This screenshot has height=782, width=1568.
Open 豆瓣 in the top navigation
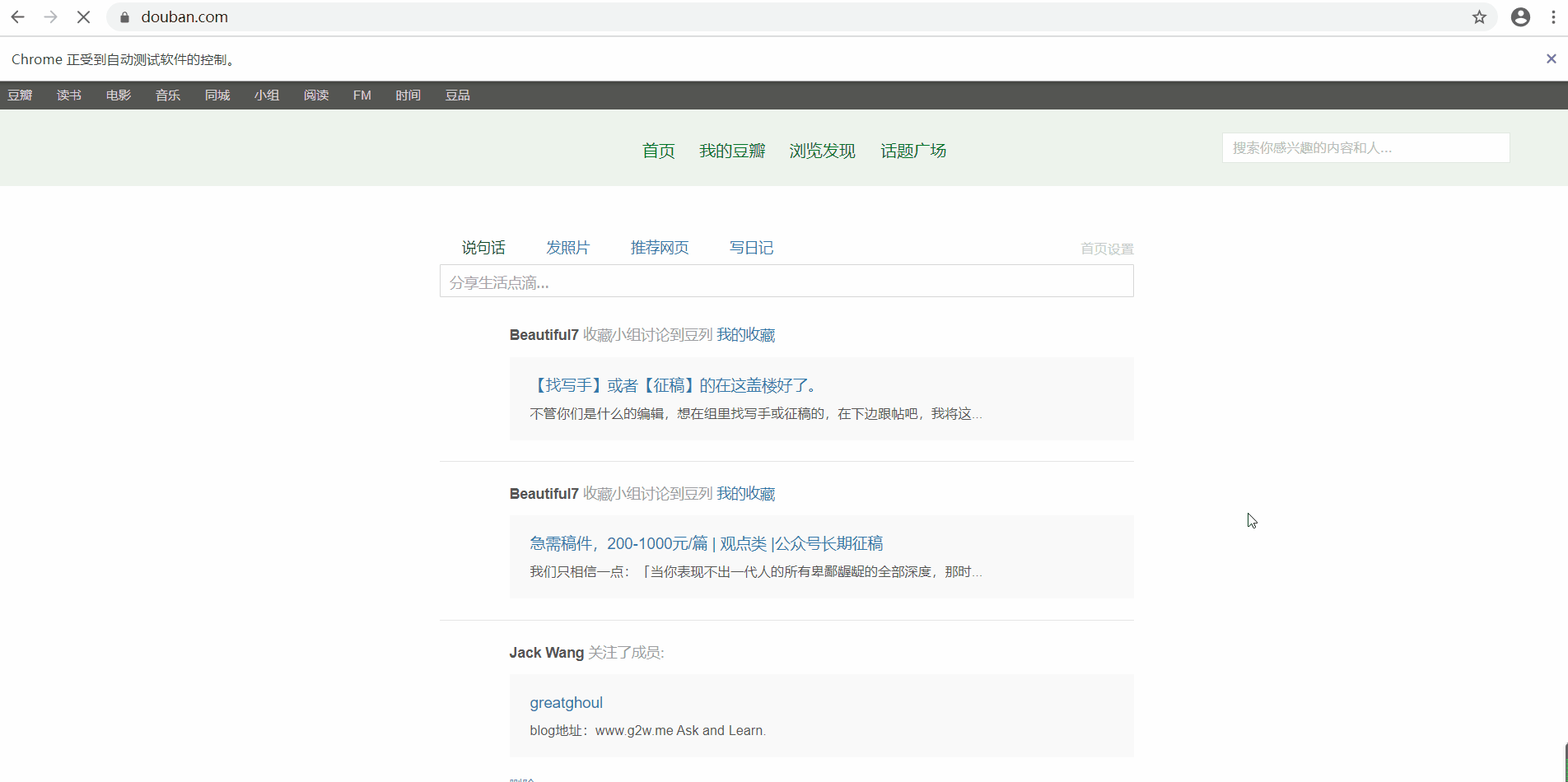pos(20,95)
